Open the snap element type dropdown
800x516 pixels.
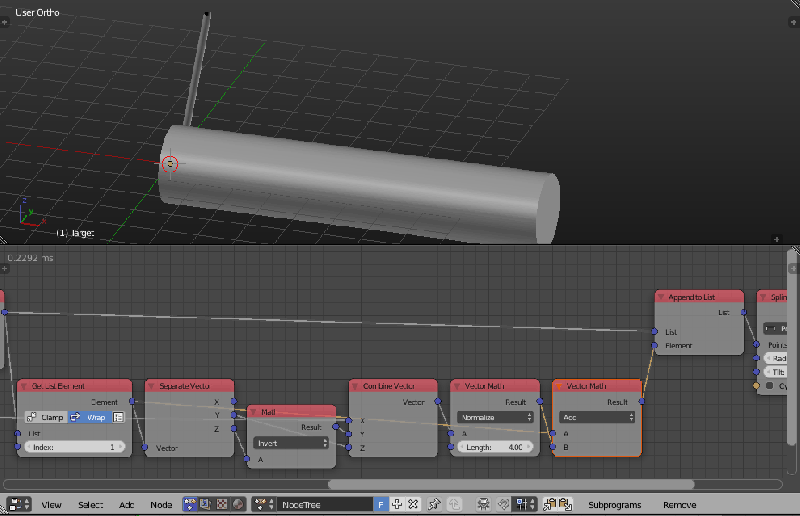[525, 504]
